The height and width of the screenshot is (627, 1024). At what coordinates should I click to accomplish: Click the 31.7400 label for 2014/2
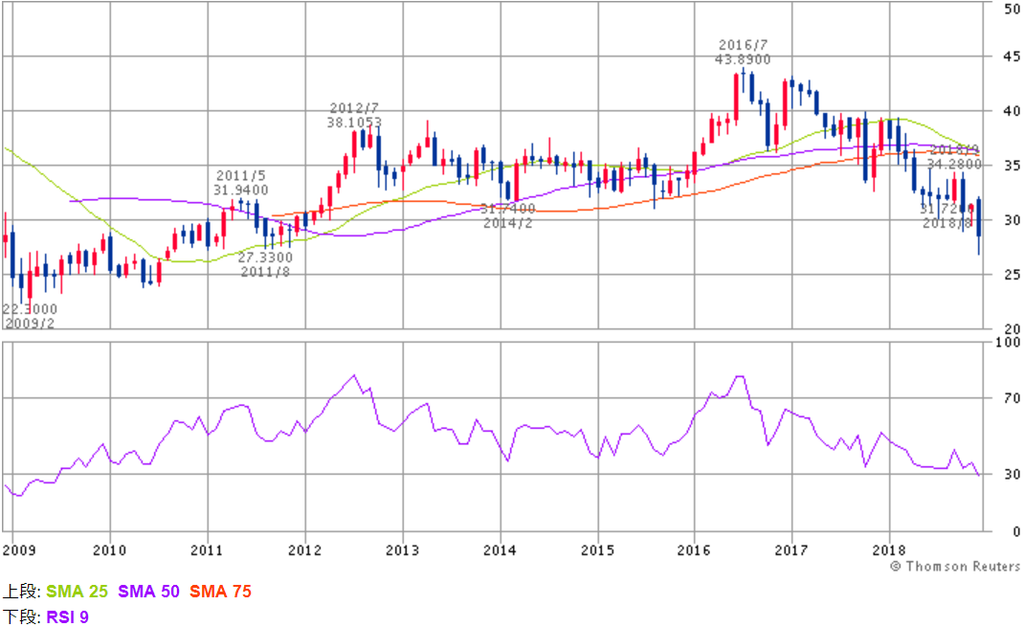click(x=508, y=208)
